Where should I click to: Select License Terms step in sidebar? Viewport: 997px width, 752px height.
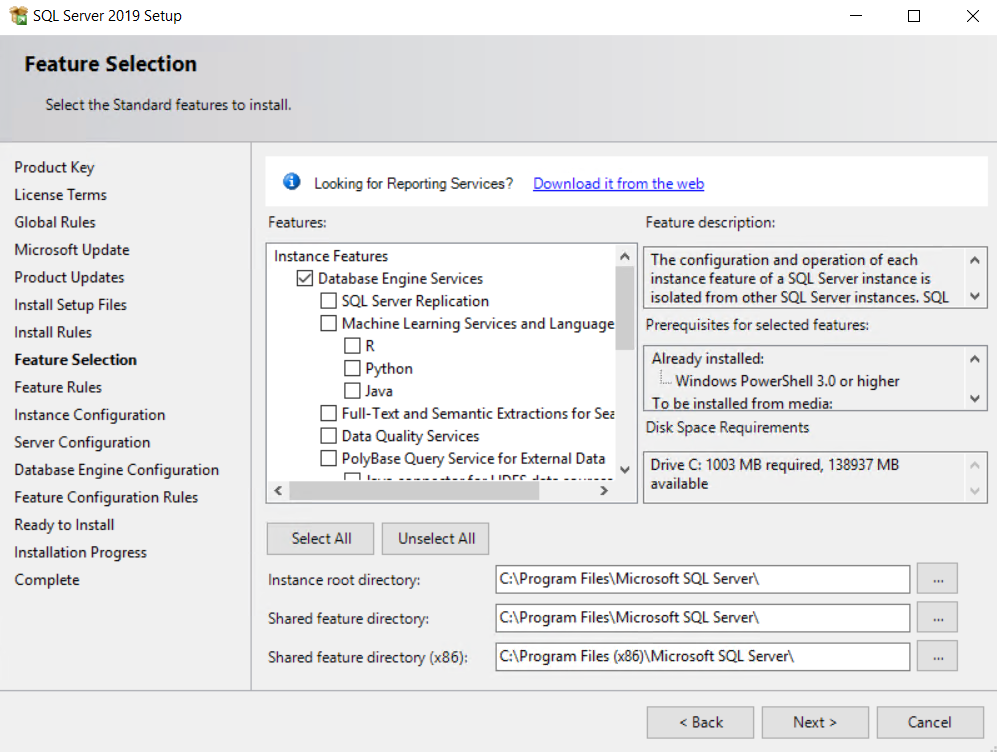pos(60,195)
